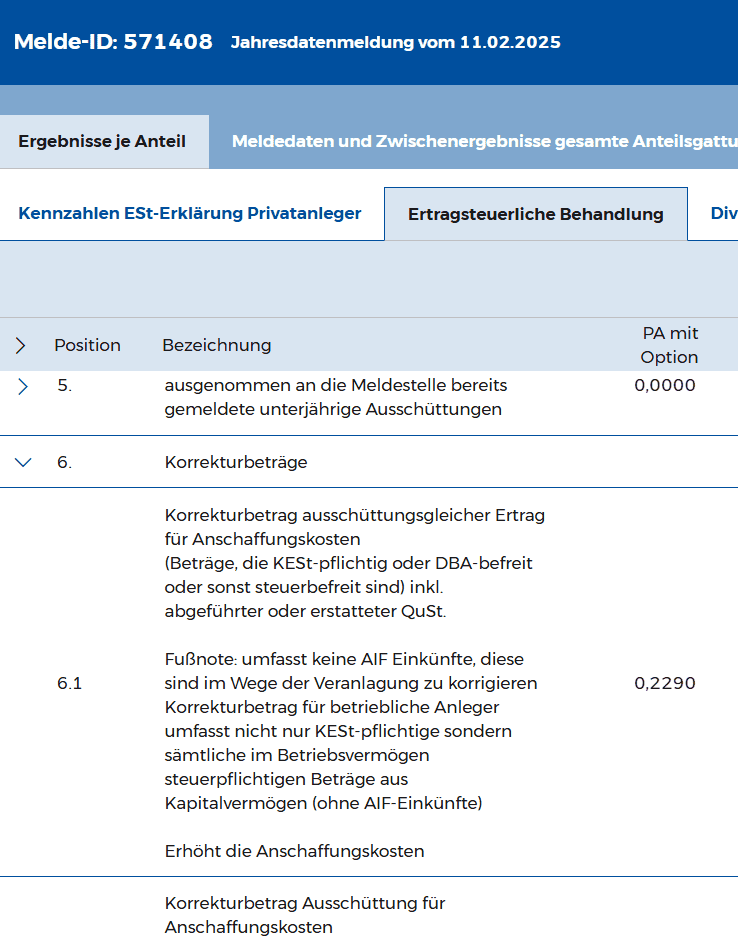The image size is (738, 937).
Task: Click position number 5.
Action: [65, 385]
